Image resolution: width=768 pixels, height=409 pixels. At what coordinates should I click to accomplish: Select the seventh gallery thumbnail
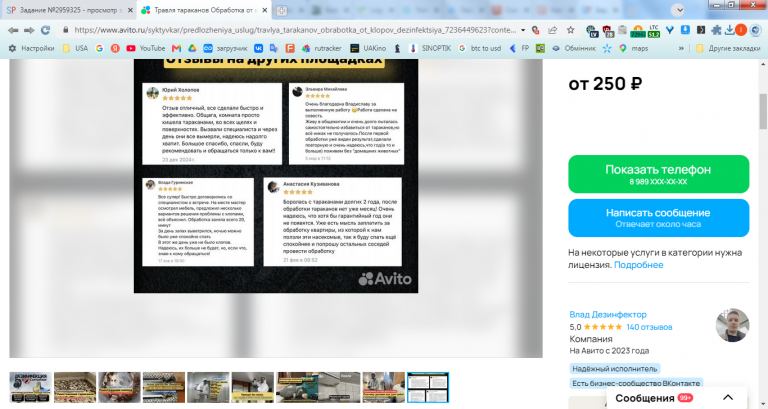tap(297, 387)
